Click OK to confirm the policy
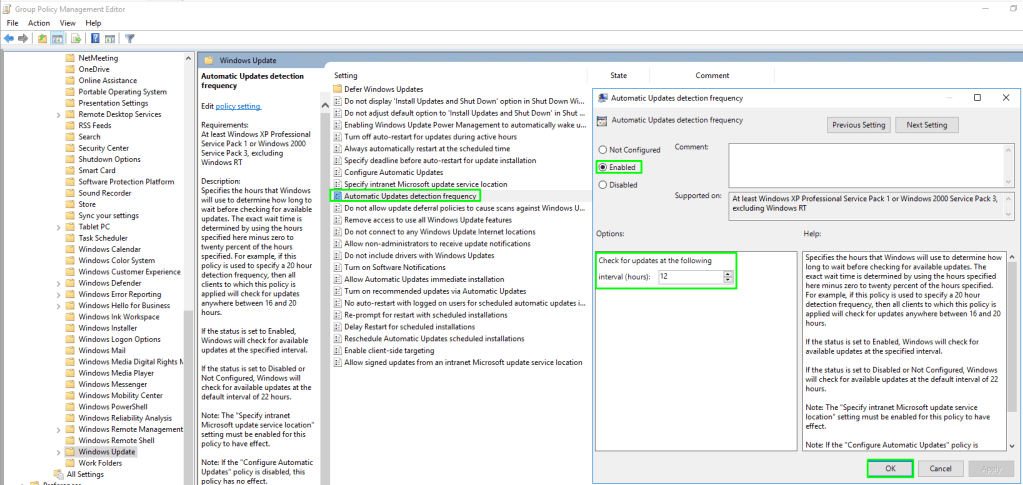1023x485 pixels. coord(889,468)
